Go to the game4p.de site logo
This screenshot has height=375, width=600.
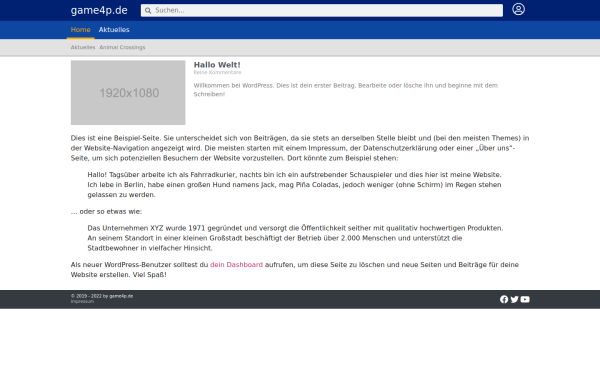[x=99, y=10]
